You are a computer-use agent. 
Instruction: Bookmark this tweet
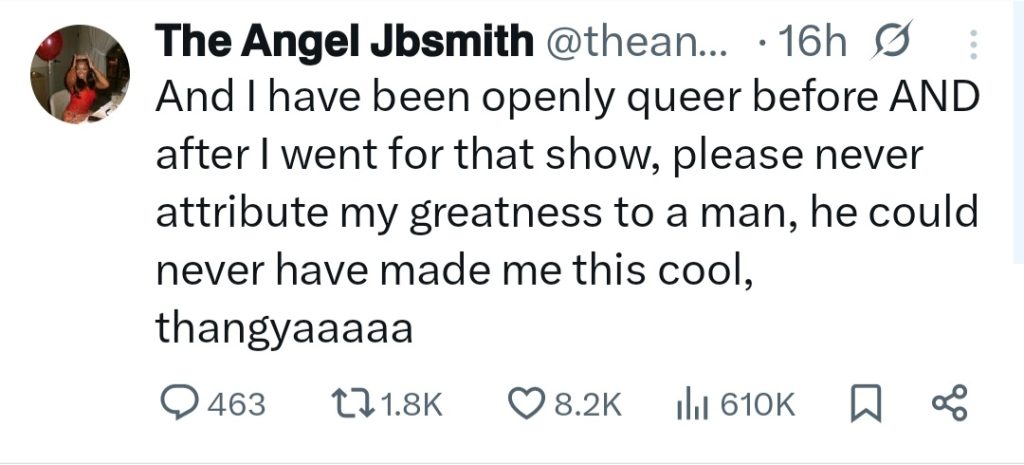[861, 403]
